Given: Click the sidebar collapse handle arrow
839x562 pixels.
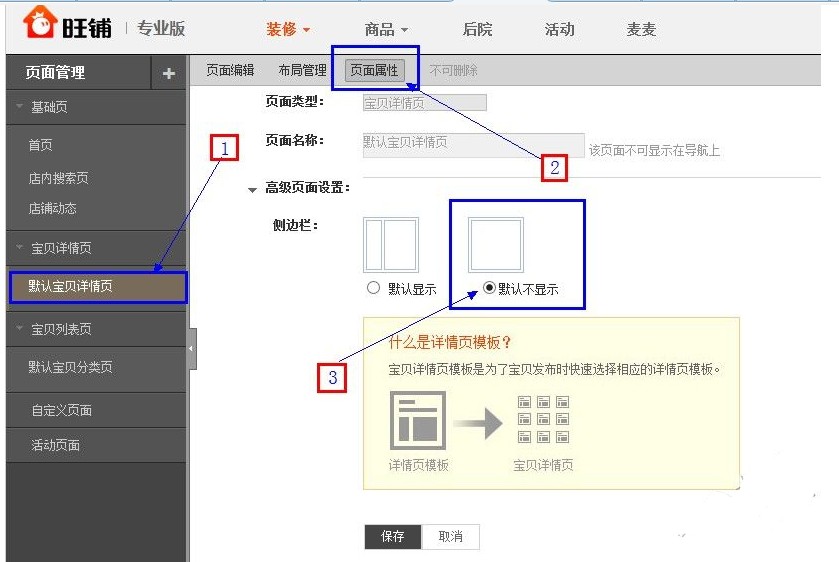Looking at the screenshot, I should coord(192,348).
